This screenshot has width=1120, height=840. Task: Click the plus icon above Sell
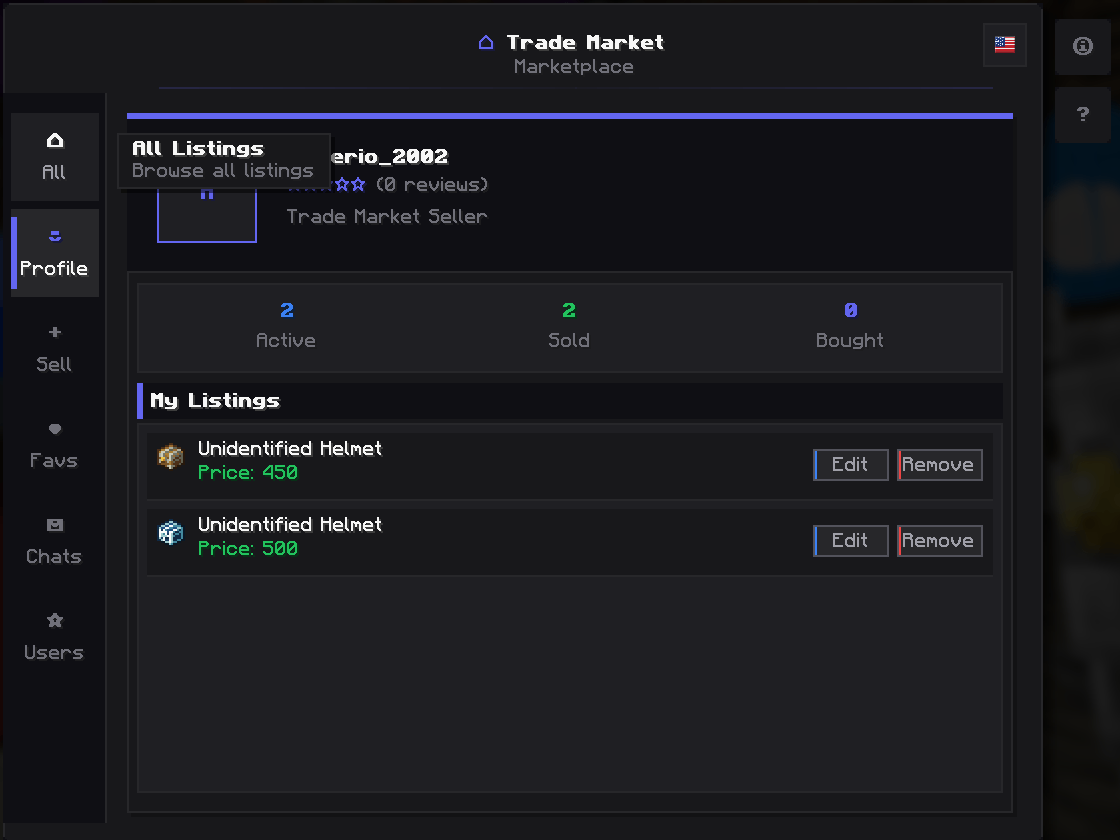click(55, 332)
